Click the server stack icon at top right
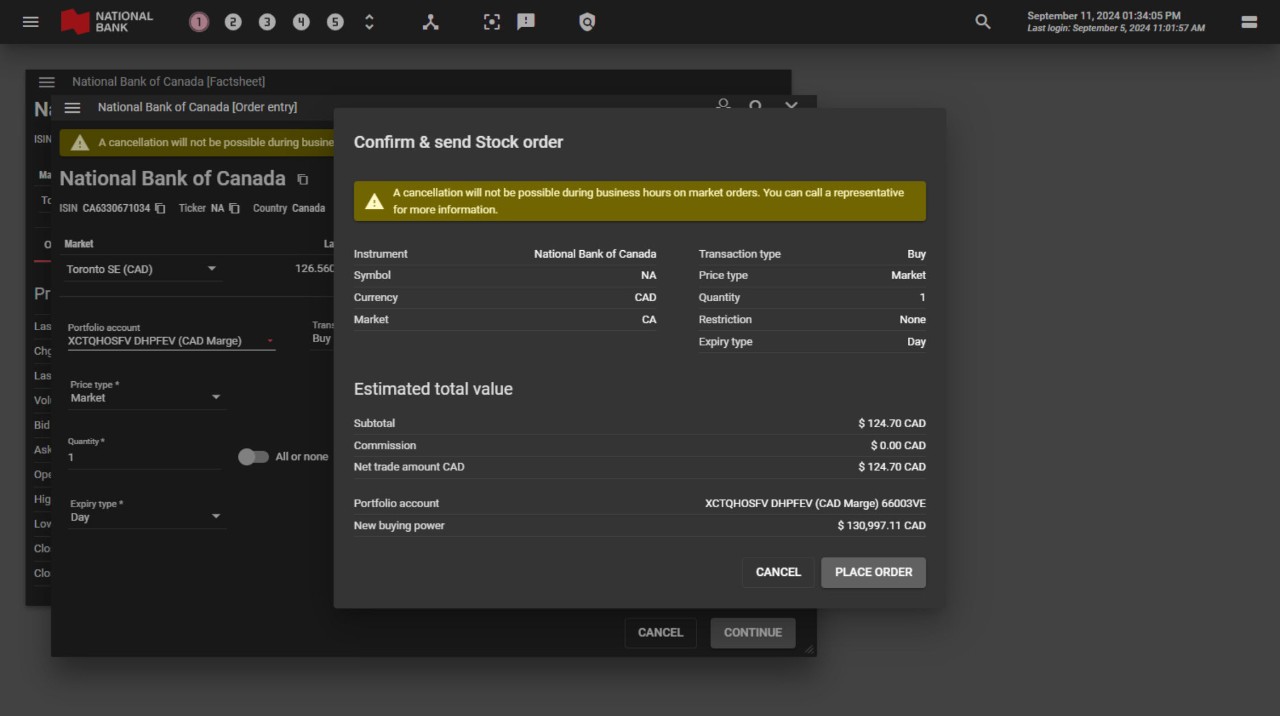Viewport: 1280px width, 716px height. 1249,22
